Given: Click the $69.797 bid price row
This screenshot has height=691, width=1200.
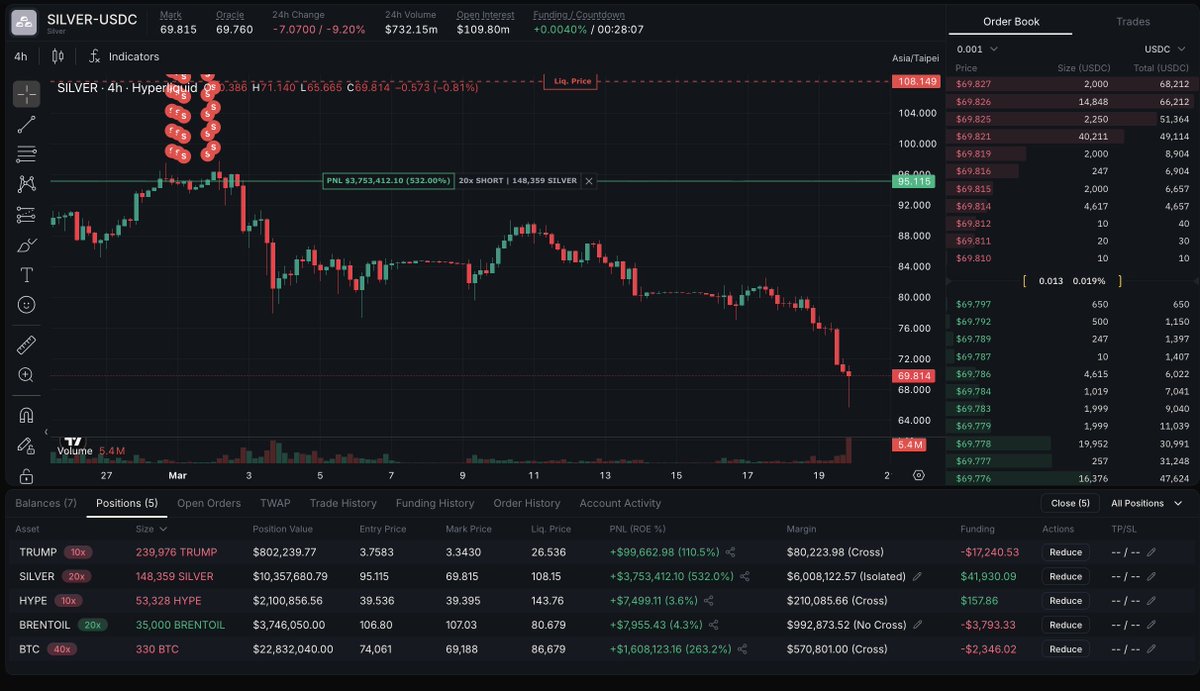Looking at the screenshot, I should (x=1072, y=304).
